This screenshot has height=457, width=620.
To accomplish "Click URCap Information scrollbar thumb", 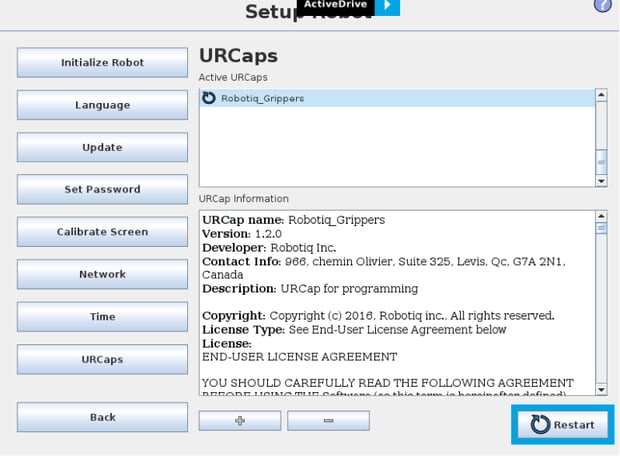I will (601, 228).
